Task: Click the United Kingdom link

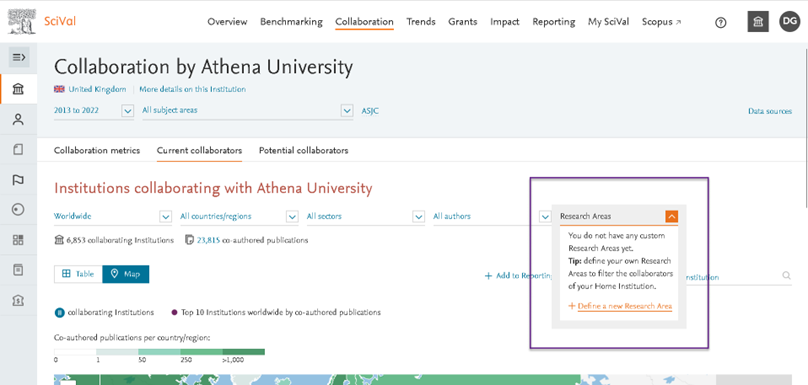Action: tap(97, 89)
